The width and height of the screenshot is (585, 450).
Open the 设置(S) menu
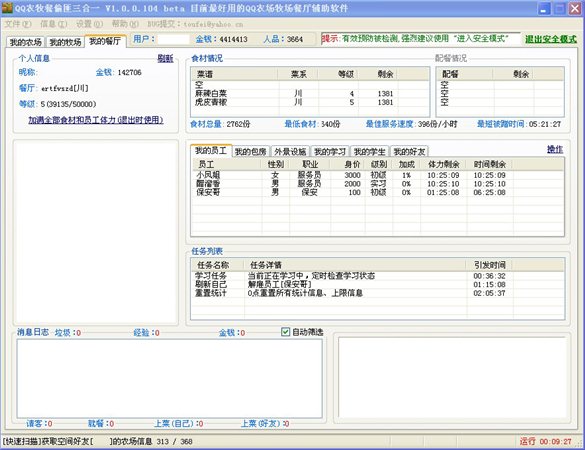point(90,24)
